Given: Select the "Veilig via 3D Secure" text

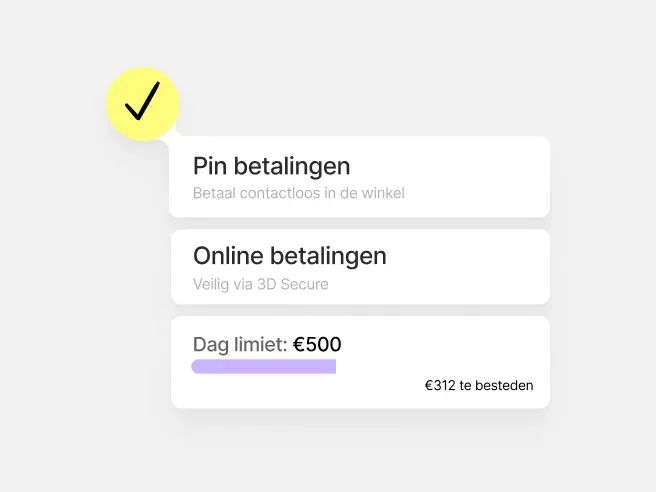Looking at the screenshot, I should 261,284.
